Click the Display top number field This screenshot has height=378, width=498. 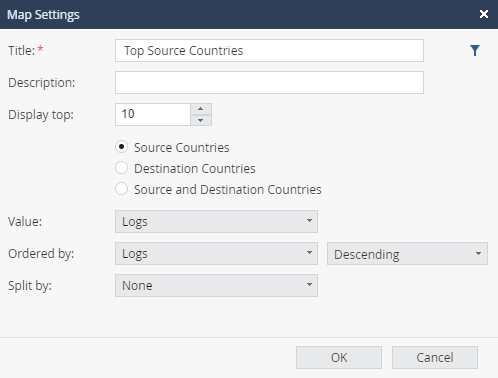pyautogui.click(x=153, y=114)
